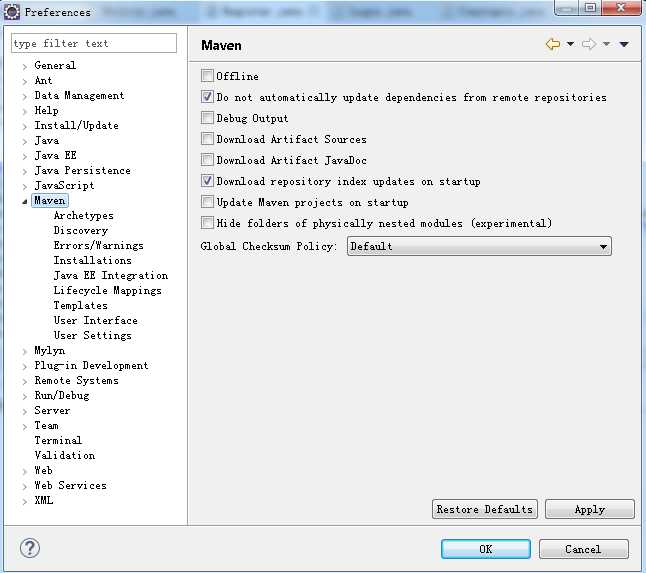
Task: Select the Help tree item
Action: pyautogui.click(x=47, y=110)
